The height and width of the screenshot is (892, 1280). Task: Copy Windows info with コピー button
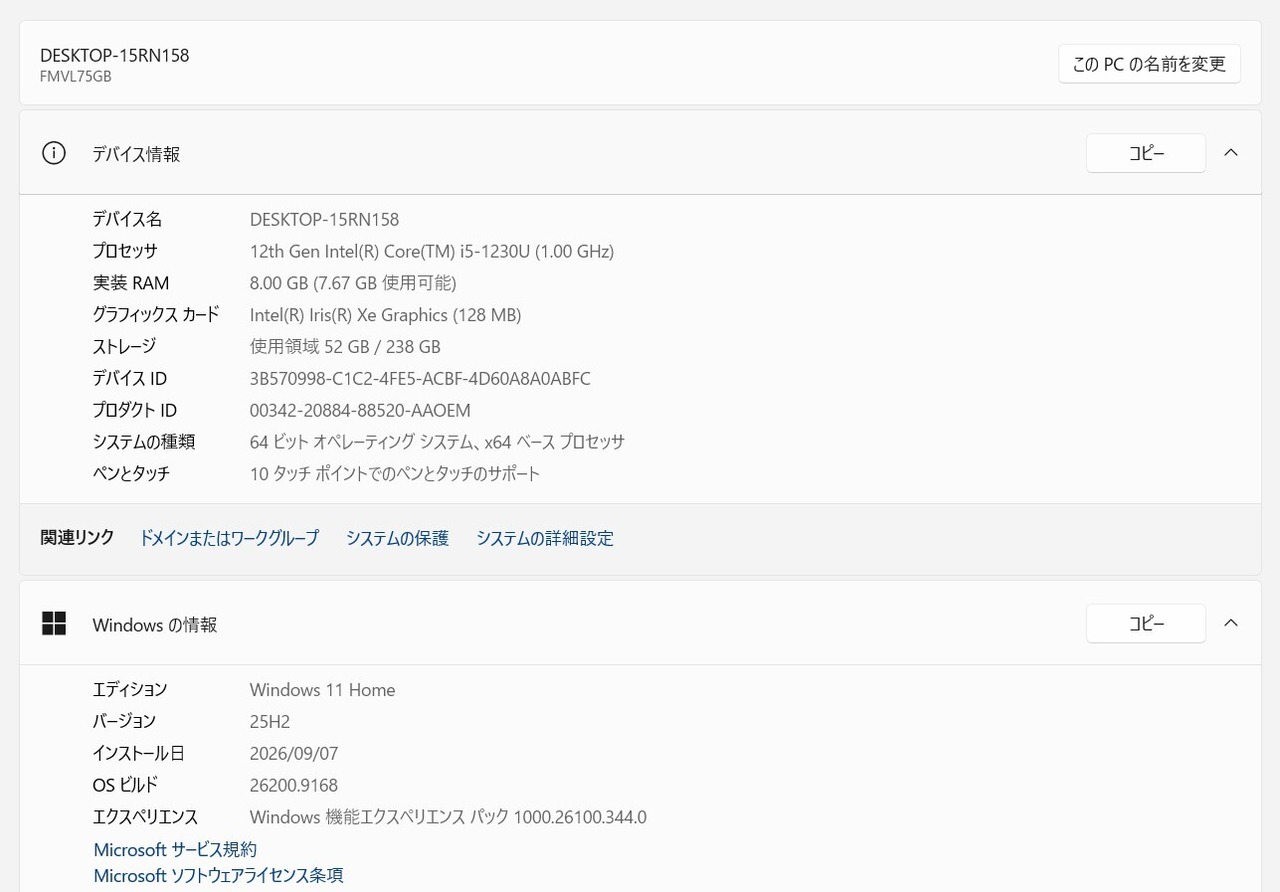1146,623
